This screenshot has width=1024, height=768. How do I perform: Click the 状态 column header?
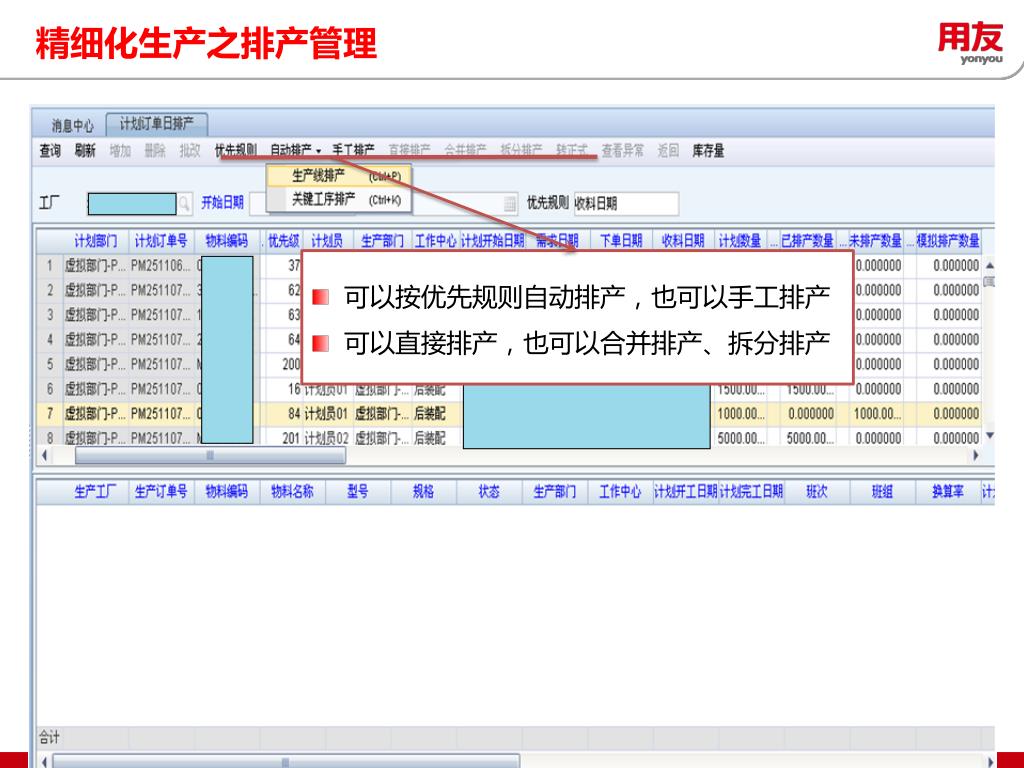(489, 492)
